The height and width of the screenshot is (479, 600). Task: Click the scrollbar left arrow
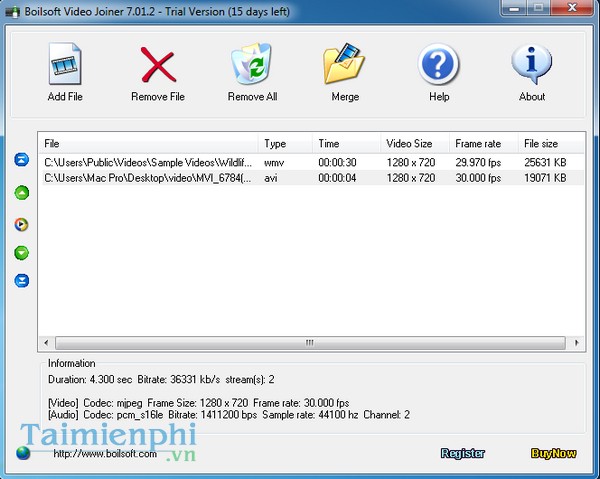pyautogui.click(x=46, y=343)
